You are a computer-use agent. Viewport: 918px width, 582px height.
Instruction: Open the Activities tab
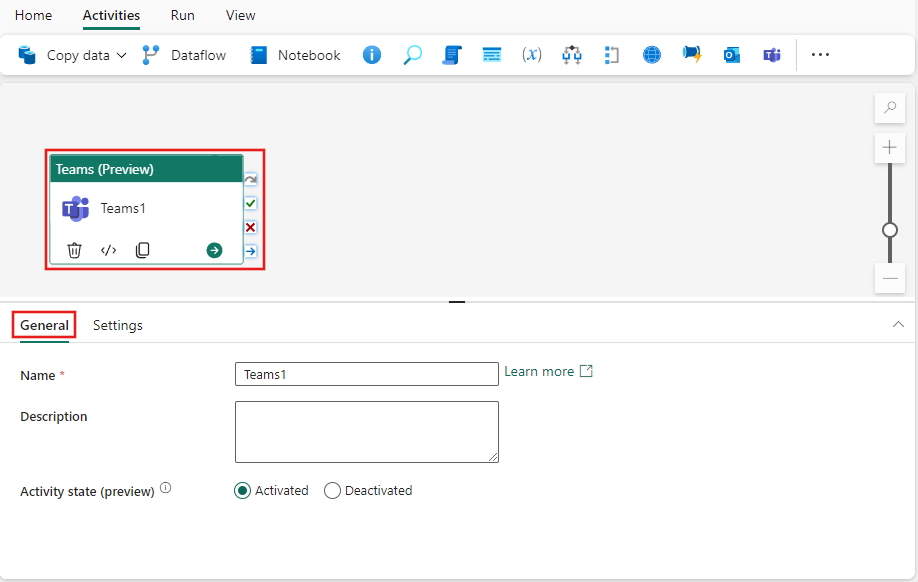111,15
